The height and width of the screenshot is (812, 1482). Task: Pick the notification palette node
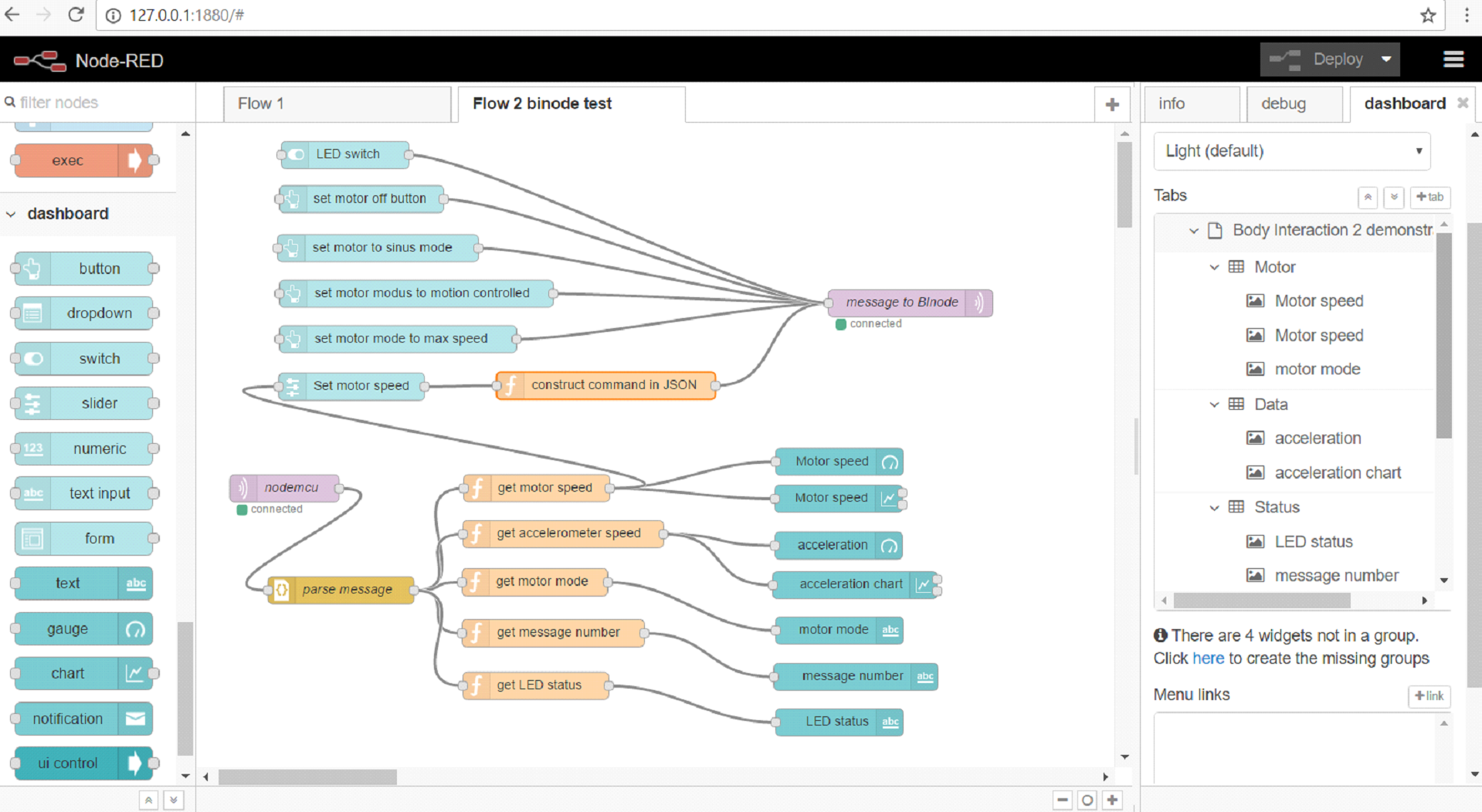pos(83,719)
